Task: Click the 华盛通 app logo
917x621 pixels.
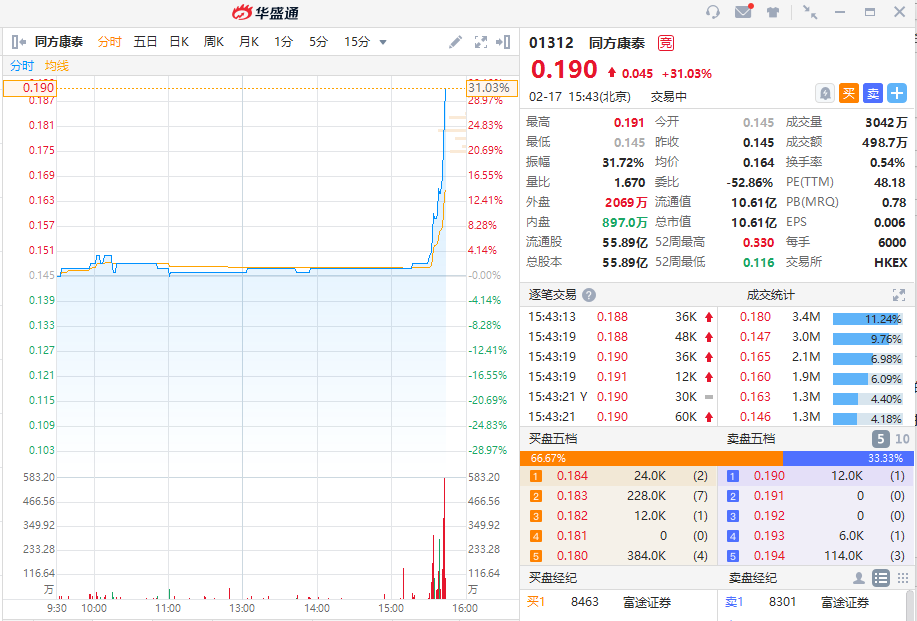Action: (x=265, y=12)
